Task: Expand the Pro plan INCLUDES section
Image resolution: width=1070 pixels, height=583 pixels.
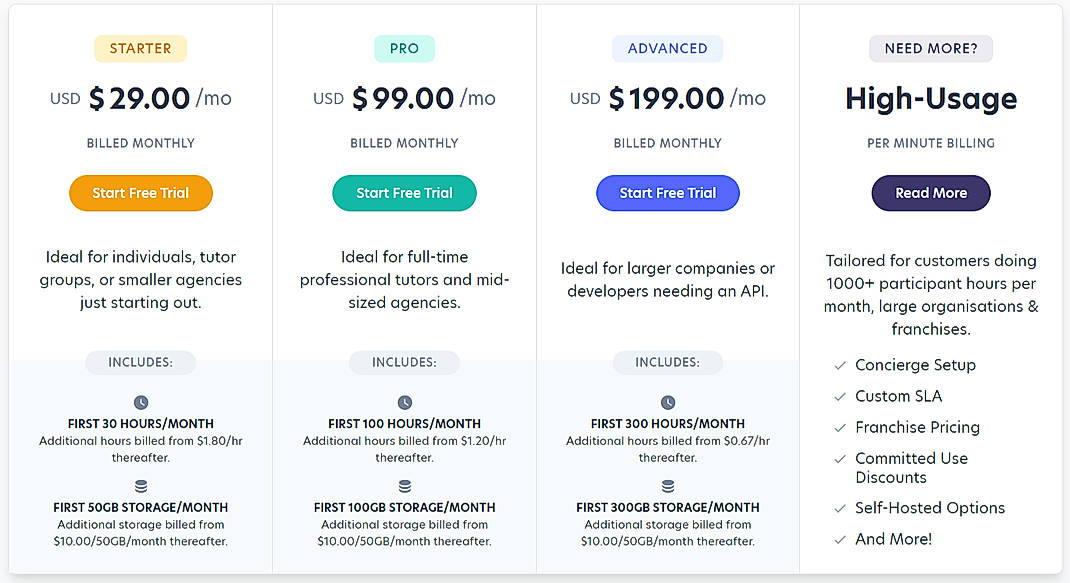Action: click(404, 362)
